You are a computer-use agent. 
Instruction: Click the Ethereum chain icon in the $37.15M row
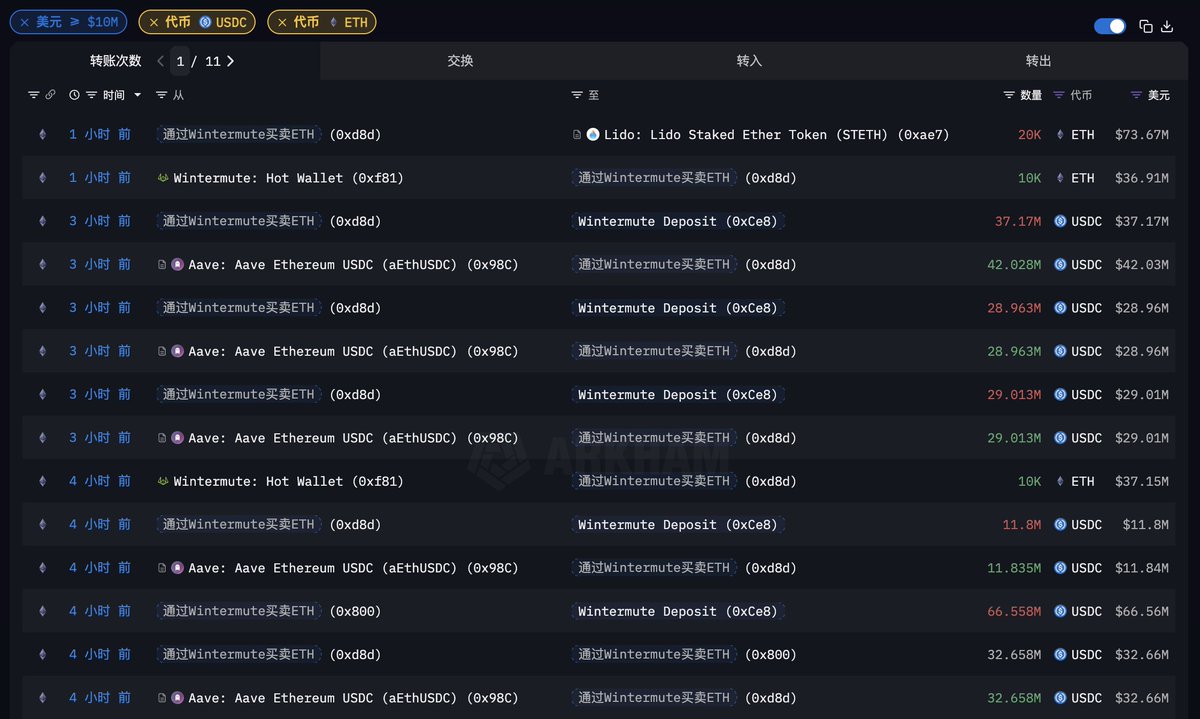tap(42, 481)
